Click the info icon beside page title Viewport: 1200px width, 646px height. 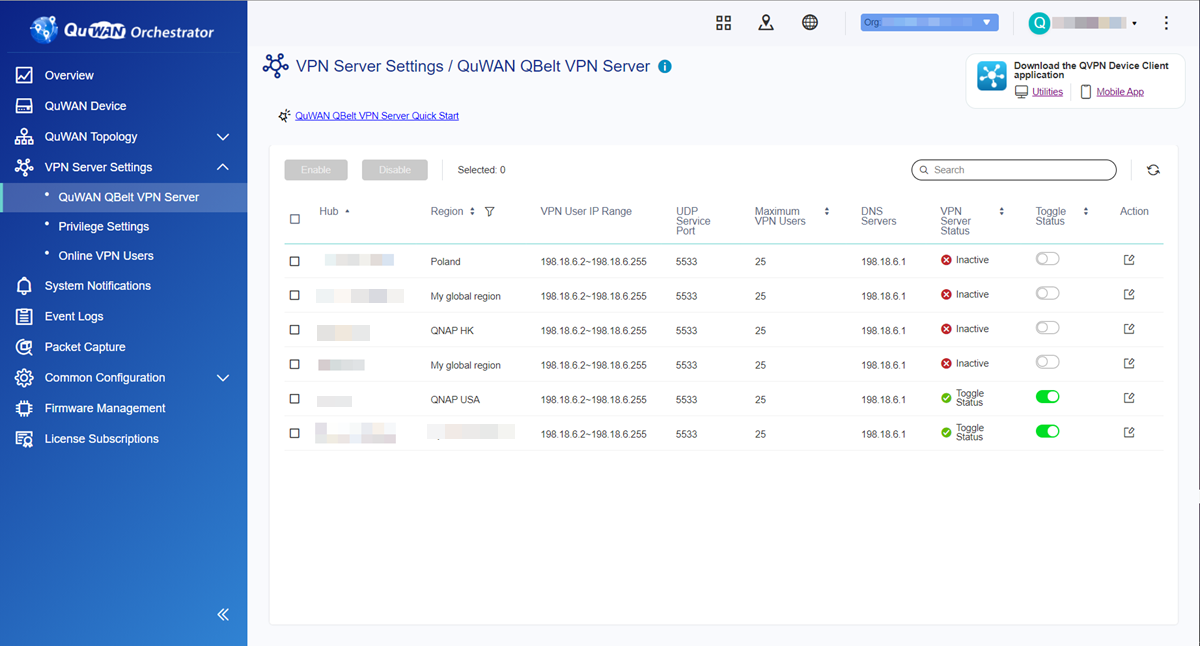[x=665, y=67]
